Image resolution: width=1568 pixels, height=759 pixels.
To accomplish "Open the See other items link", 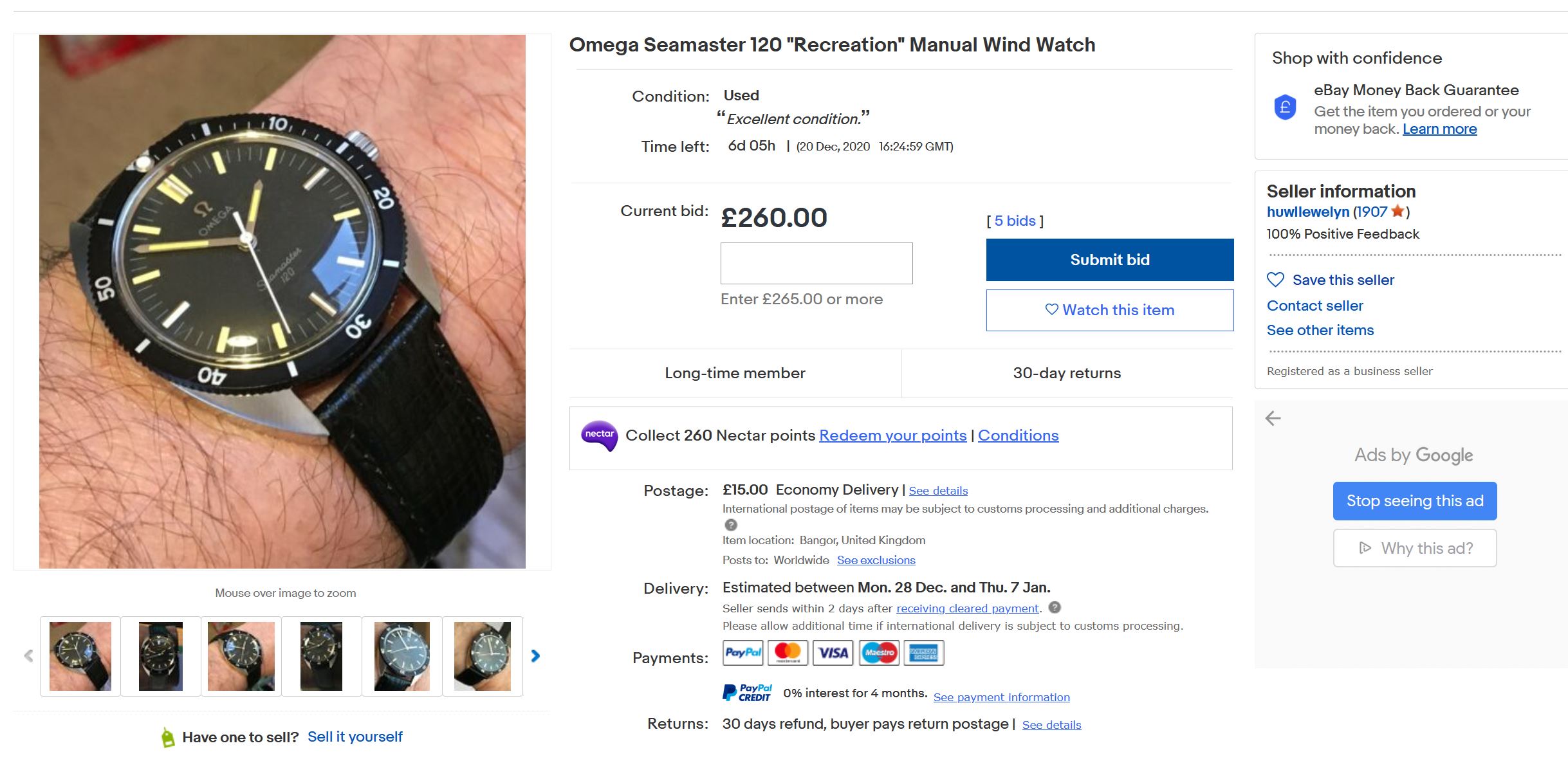I will [x=1320, y=330].
